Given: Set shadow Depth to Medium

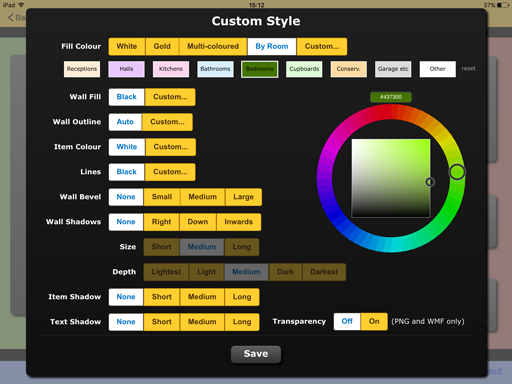Looking at the screenshot, I should (246, 272).
